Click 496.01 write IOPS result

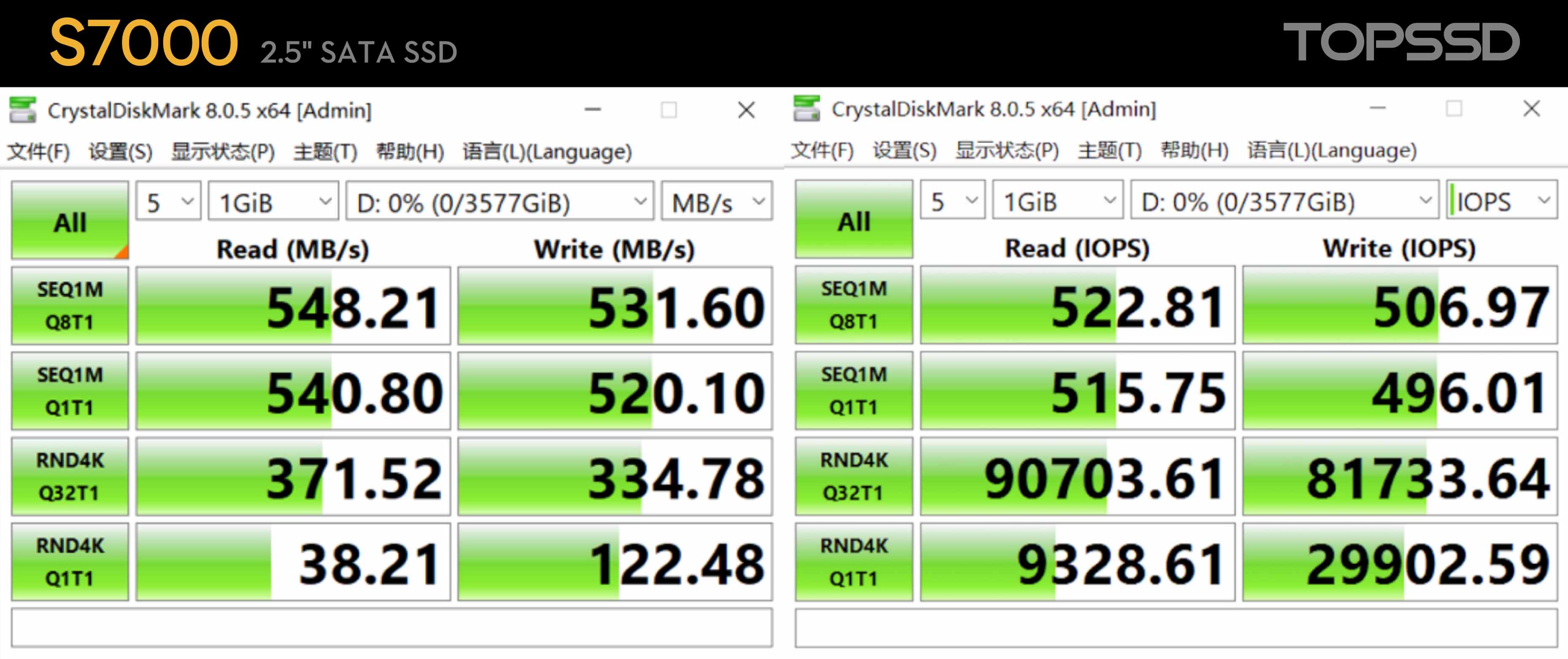coord(1400,391)
